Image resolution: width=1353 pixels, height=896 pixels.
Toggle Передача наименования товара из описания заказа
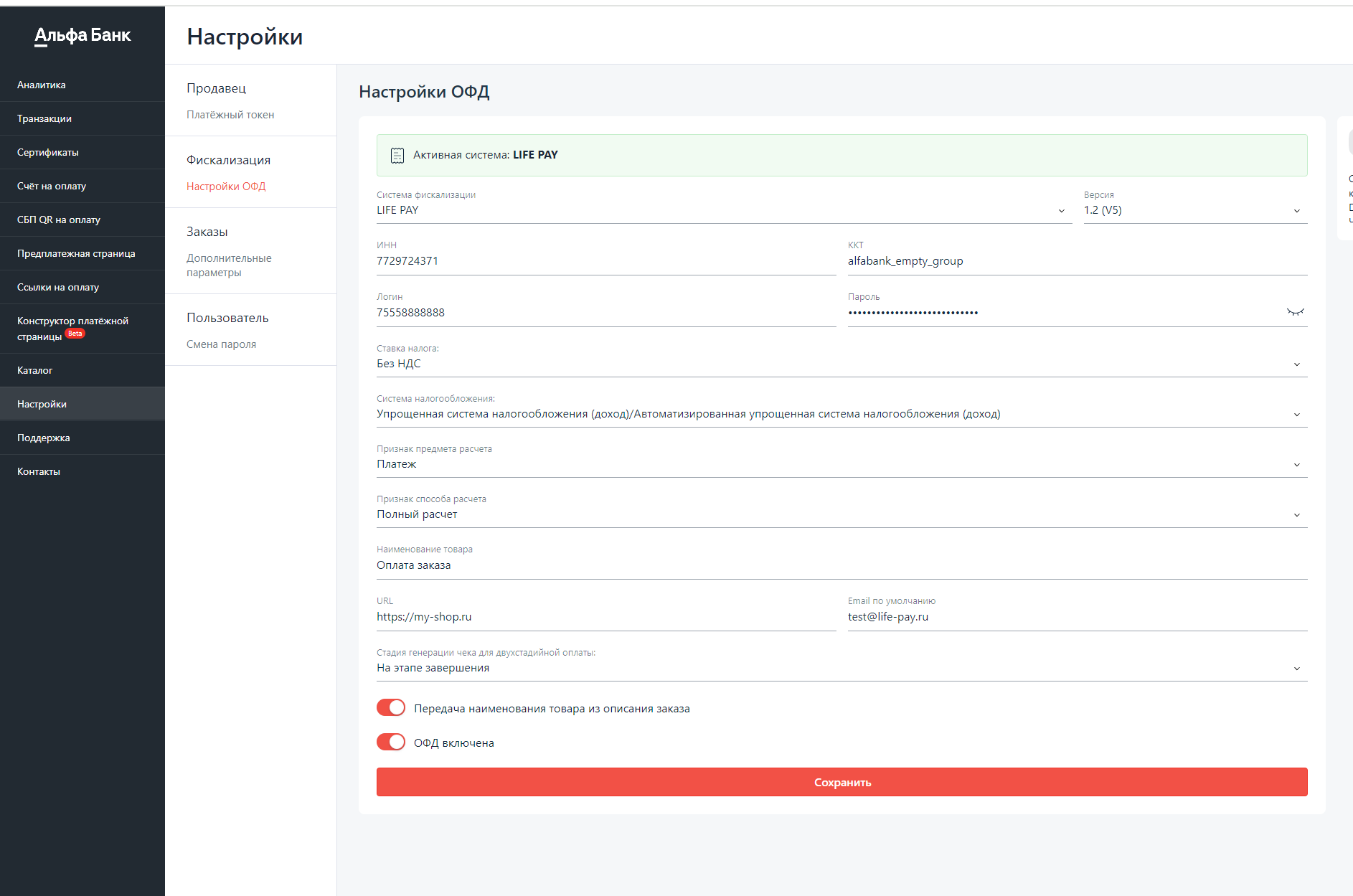pyautogui.click(x=391, y=708)
